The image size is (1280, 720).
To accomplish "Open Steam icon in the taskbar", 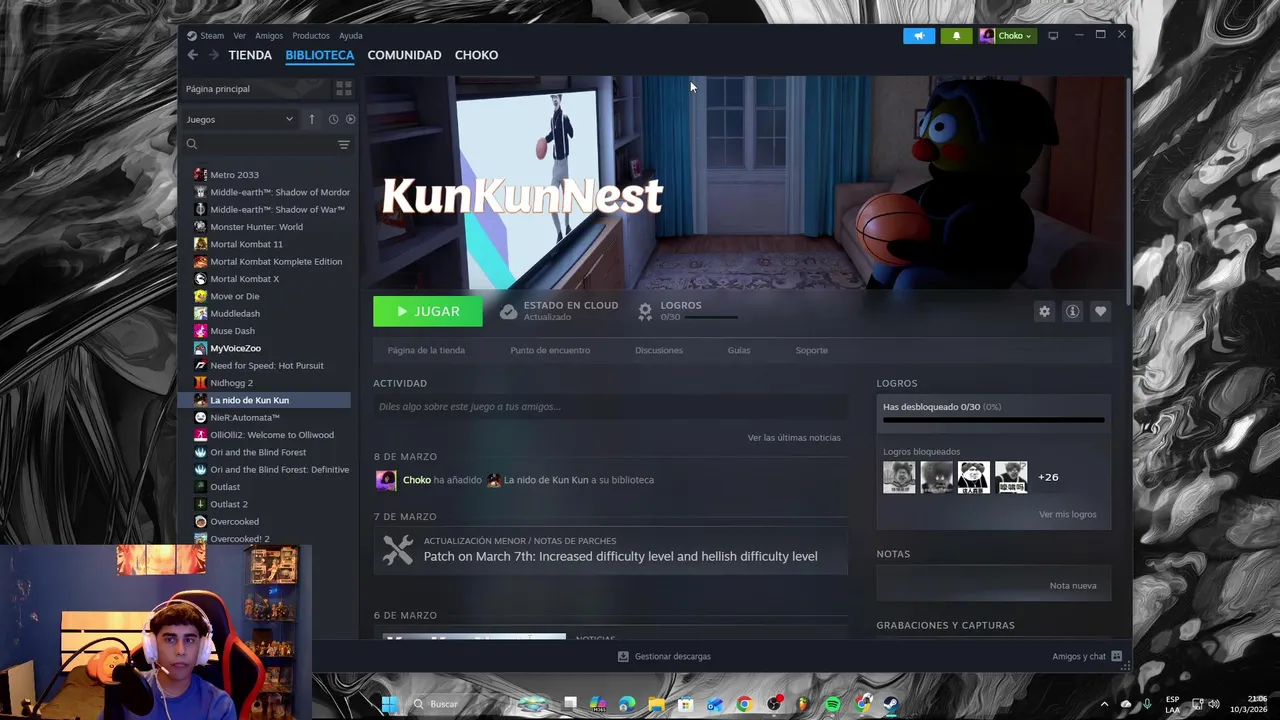I will click(890, 704).
